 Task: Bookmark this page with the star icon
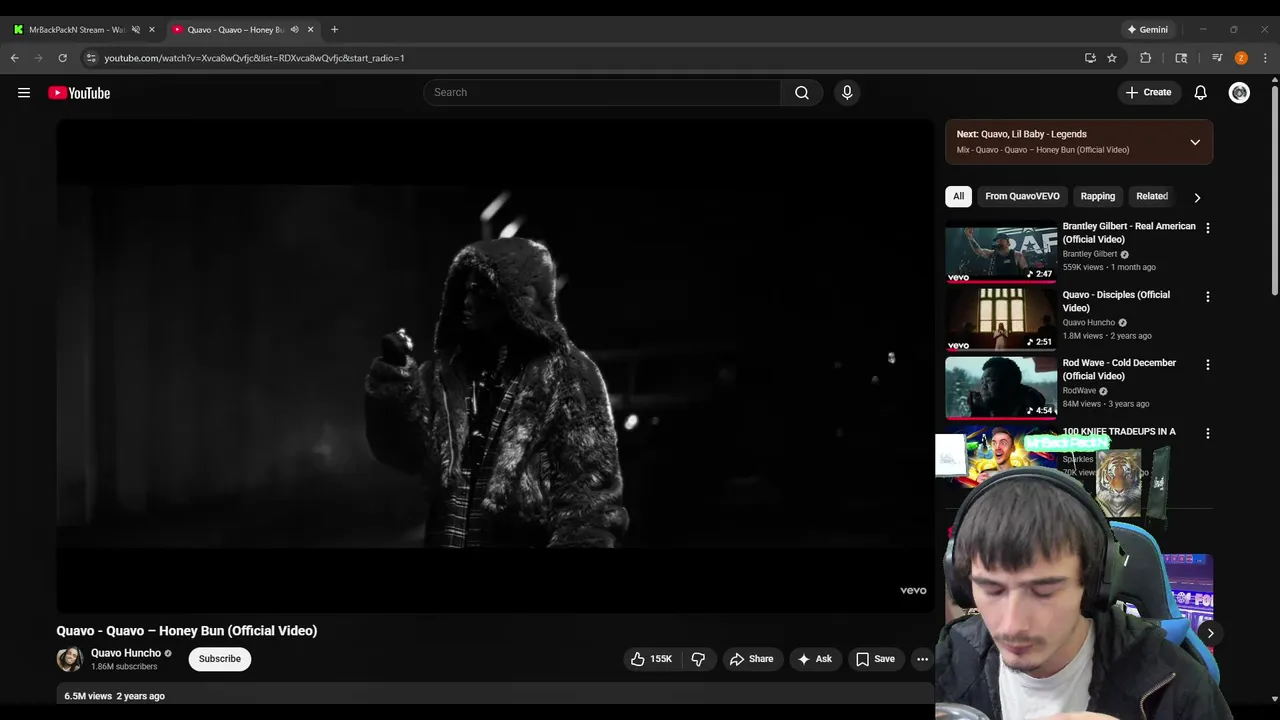pos(1112,58)
